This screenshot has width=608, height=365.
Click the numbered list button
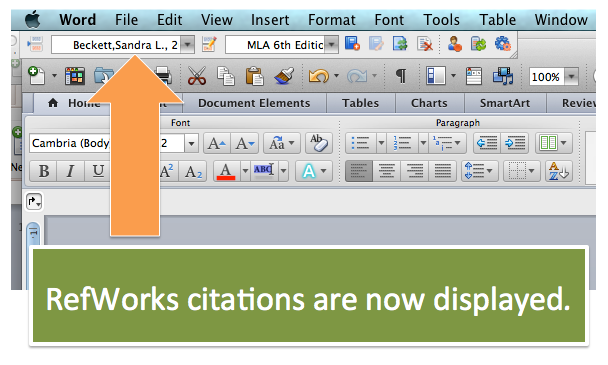click(x=403, y=143)
